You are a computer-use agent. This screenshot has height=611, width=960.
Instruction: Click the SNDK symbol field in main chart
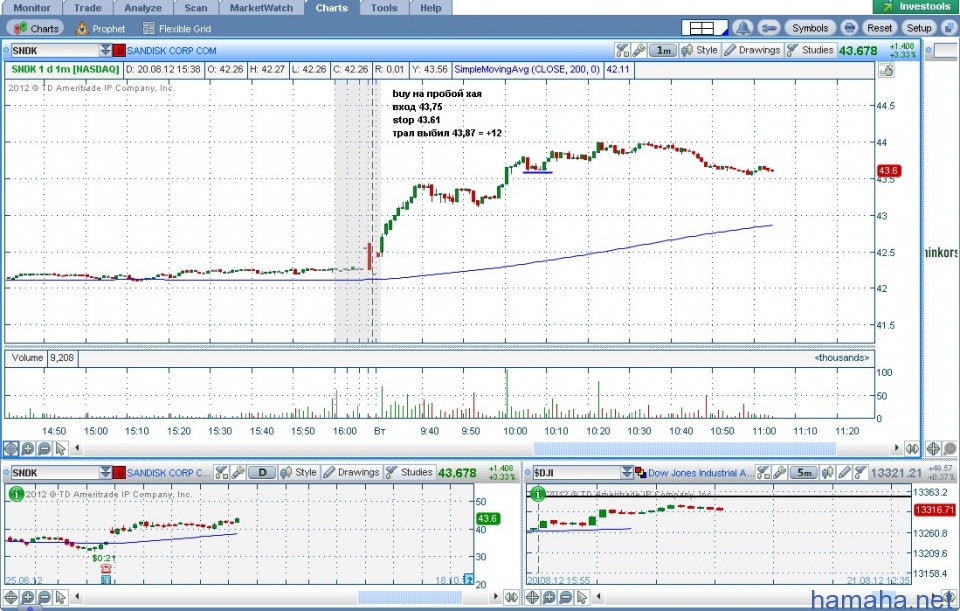(x=55, y=51)
